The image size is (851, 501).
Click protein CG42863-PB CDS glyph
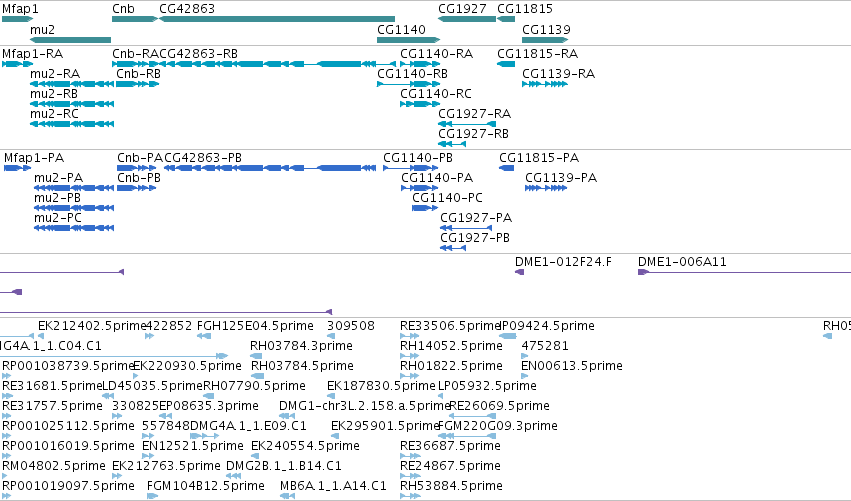(270, 168)
